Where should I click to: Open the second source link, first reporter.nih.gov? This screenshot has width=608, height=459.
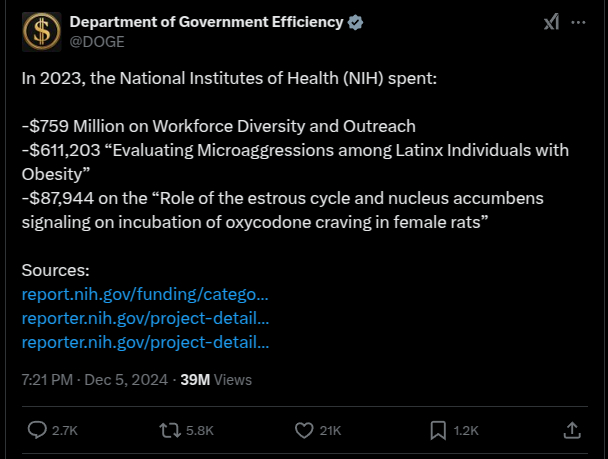(x=145, y=318)
